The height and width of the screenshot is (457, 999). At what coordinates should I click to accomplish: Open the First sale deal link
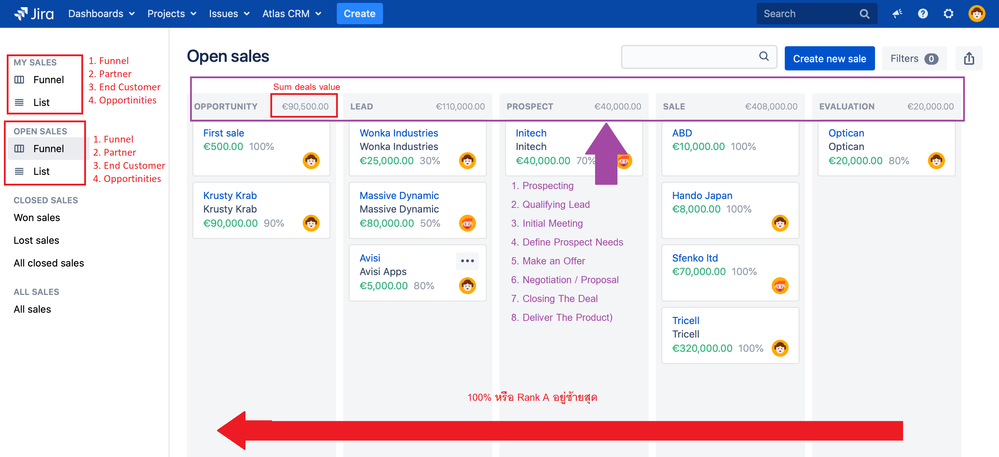[224, 133]
